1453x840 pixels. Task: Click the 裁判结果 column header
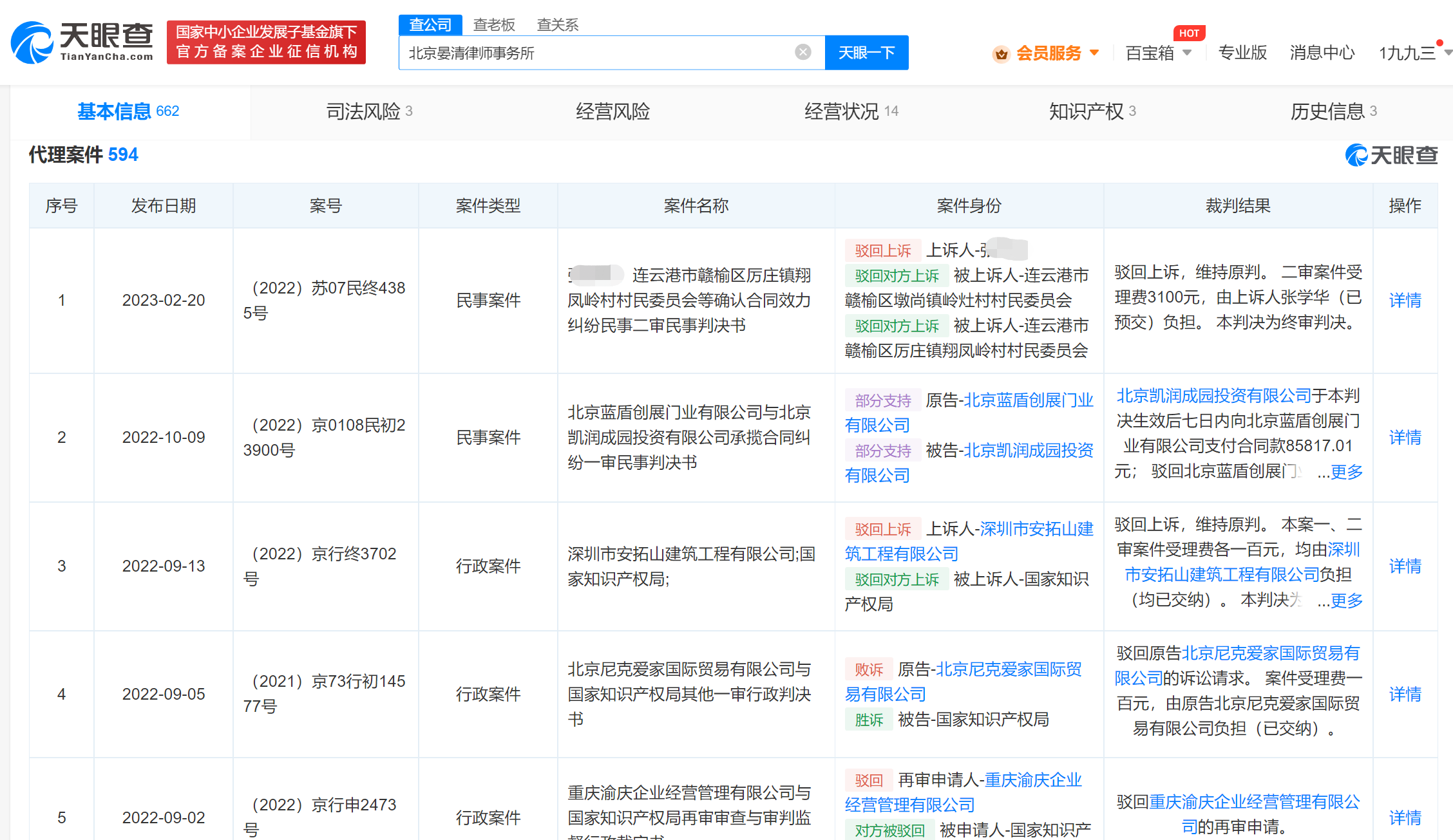point(1238,206)
